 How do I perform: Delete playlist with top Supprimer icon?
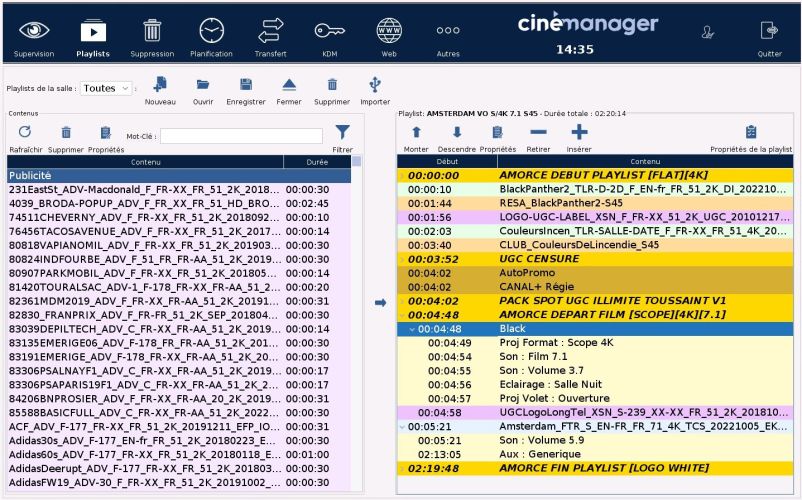click(332, 84)
